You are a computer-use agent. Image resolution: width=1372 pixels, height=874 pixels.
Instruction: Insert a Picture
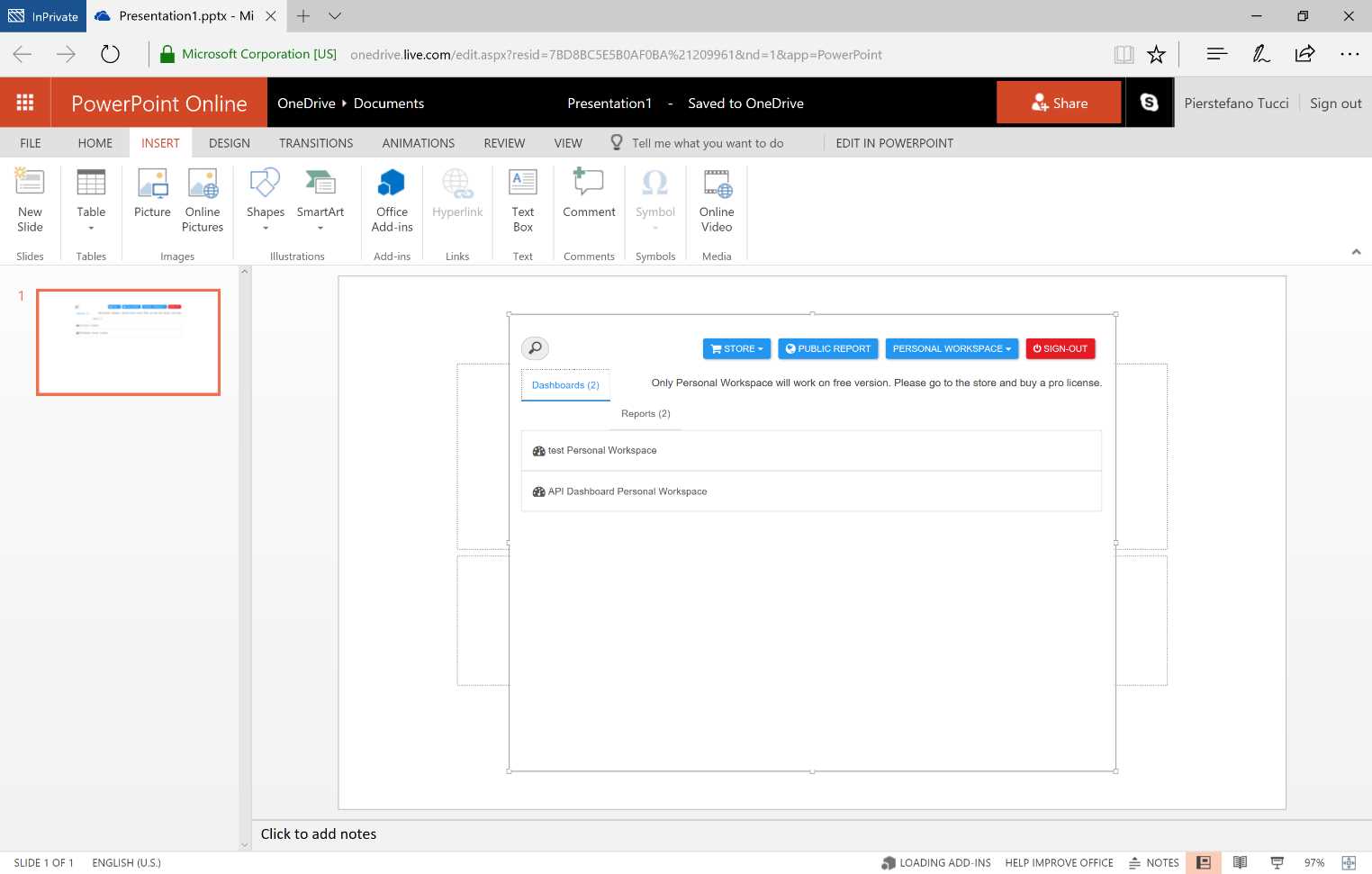150,200
